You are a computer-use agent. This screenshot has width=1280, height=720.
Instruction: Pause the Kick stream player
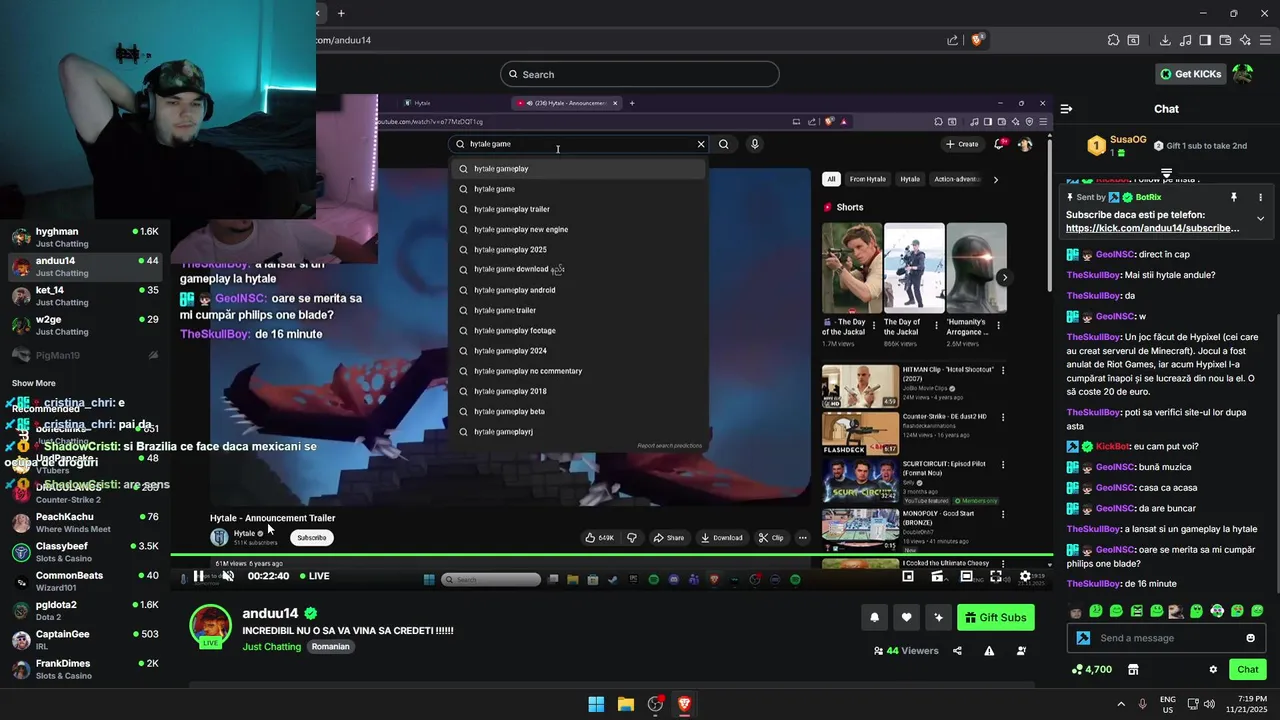point(198,576)
